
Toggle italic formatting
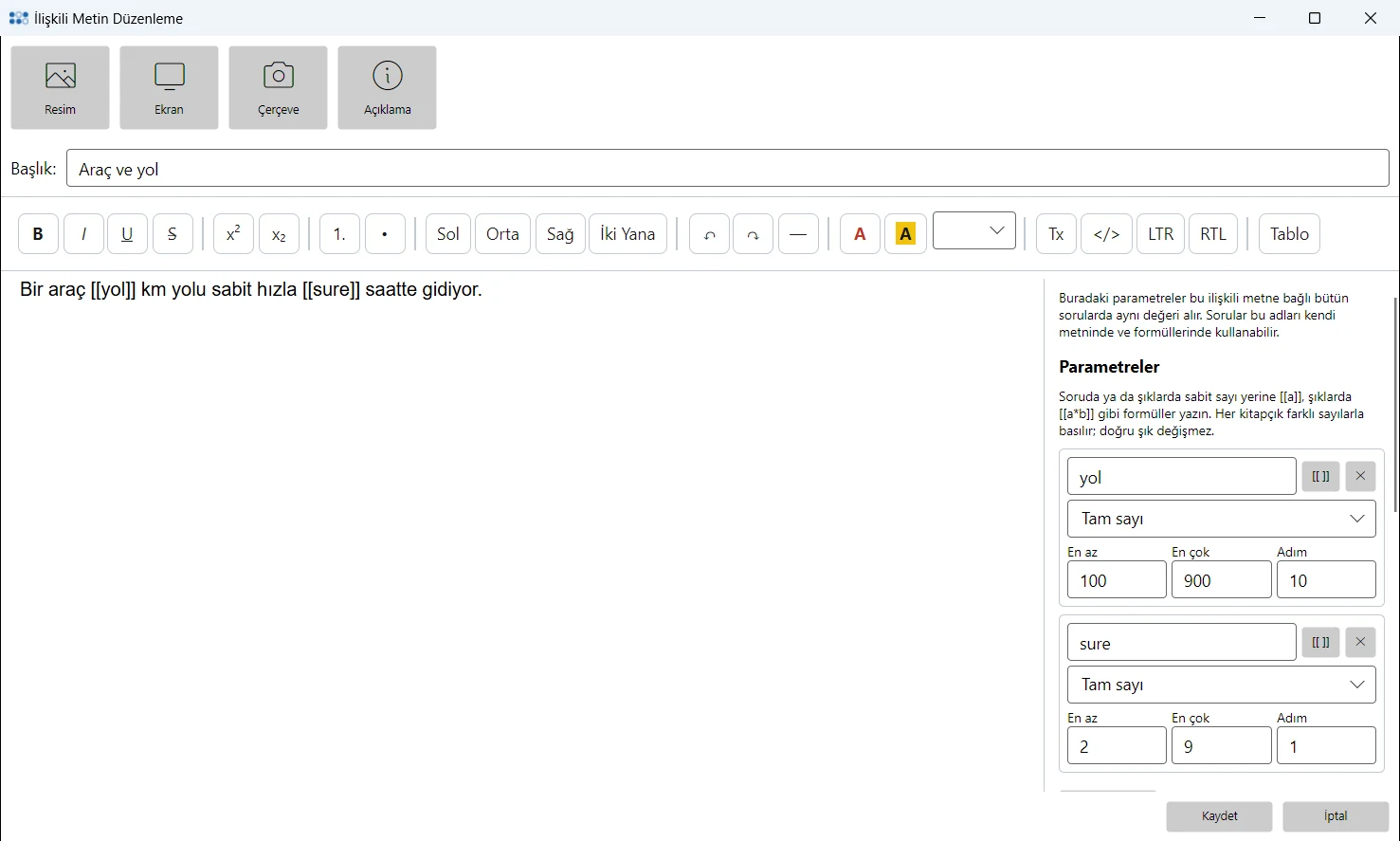click(83, 234)
